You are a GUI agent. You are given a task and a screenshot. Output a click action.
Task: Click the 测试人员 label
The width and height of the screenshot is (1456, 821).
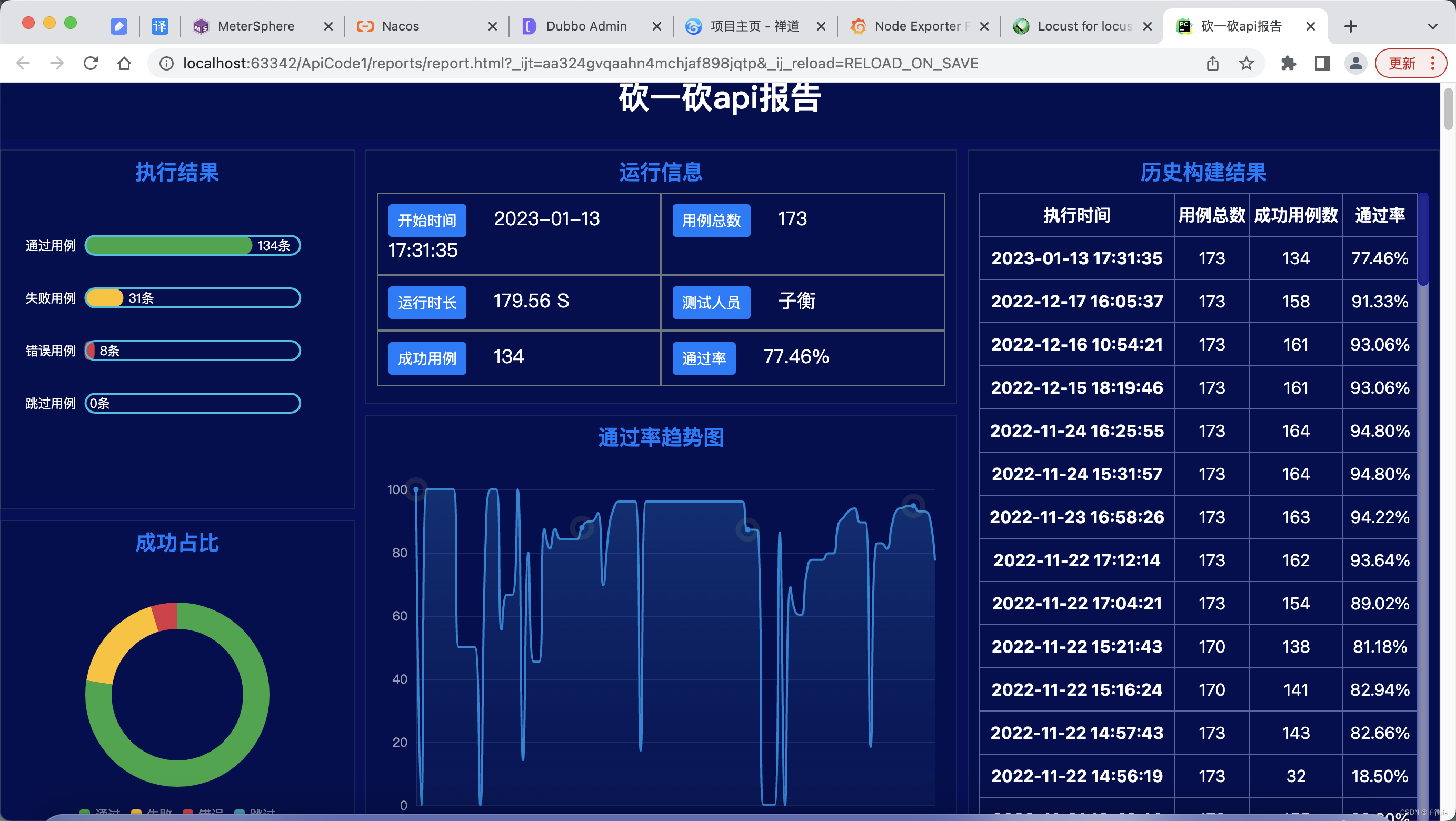coord(711,303)
